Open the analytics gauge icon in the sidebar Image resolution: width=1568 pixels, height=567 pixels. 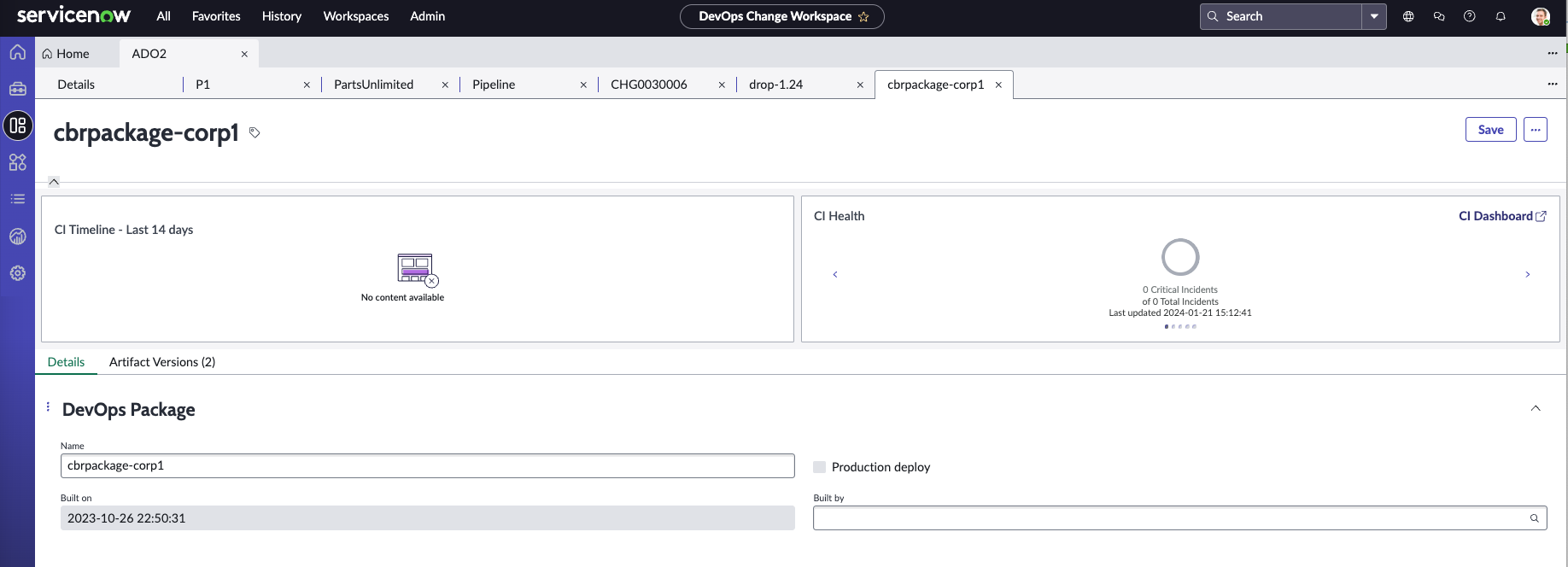point(17,237)
